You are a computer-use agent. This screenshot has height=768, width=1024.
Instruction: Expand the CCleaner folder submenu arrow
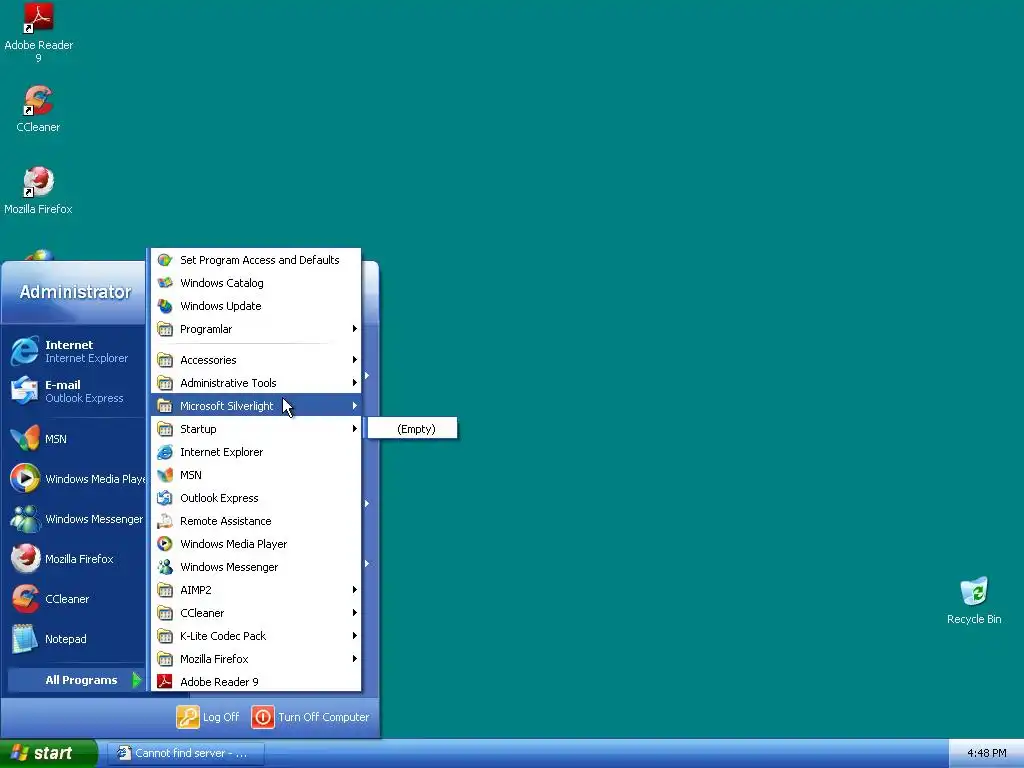(355, 613)
